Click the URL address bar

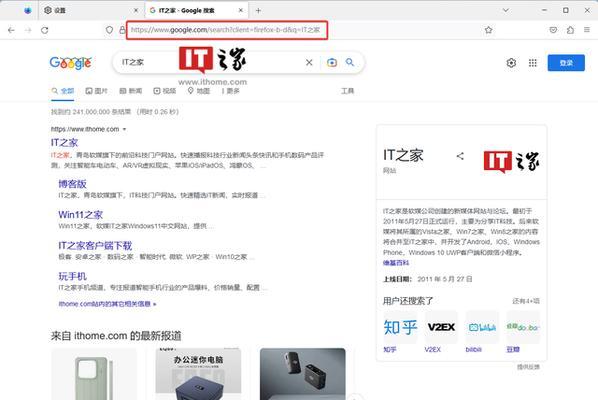click(x=227, y=30)
